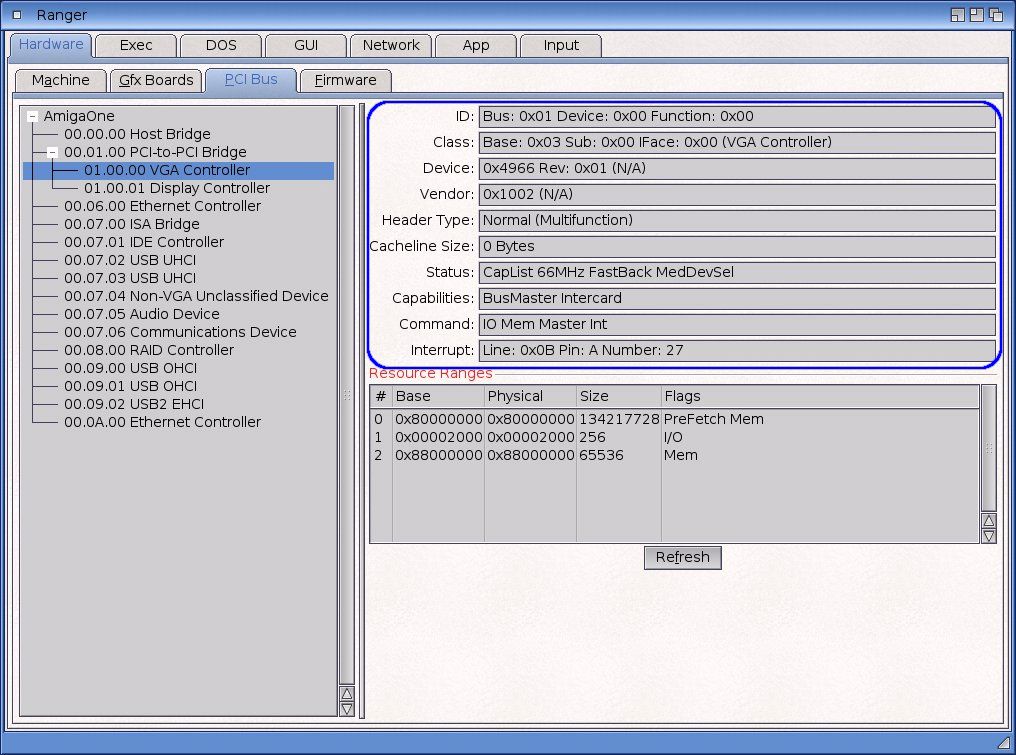Switch to the Network tab

tap(391, 45)
